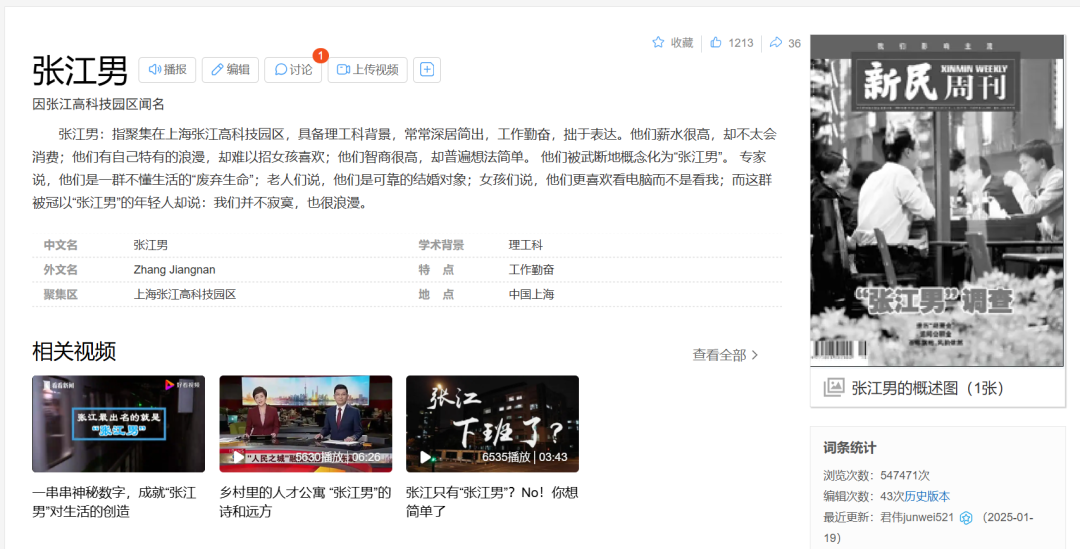Click editor name 君伟junwei521
This screenshot has height=549, width=1080.
(917, 517)
